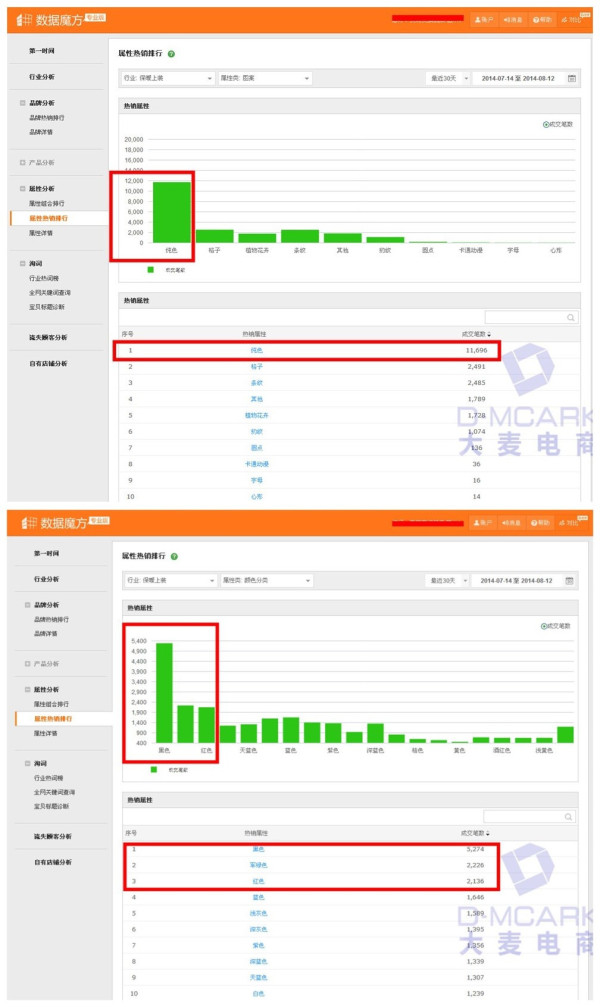Screen dimensions: 600x1007
Task: Click the 11,696 value in the 纯色 row
Action: pos(476,351)
